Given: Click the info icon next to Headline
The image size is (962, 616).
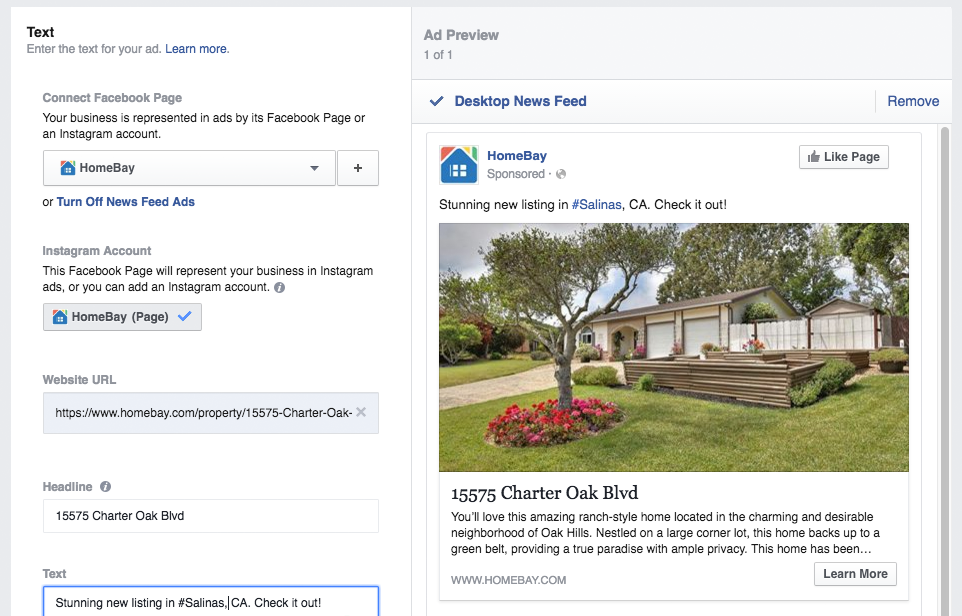Looking at the screenshot, I should tap(106, 487).
